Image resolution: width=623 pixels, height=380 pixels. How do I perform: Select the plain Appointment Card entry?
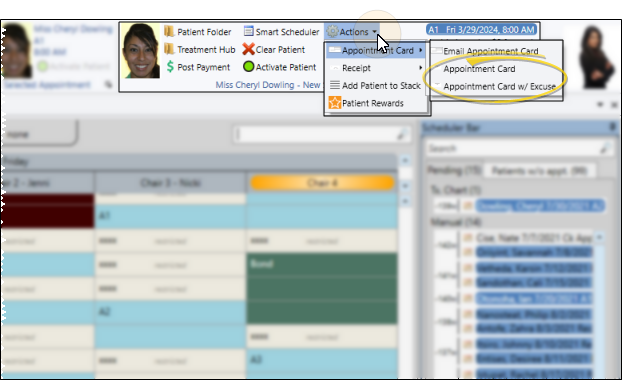479,69
